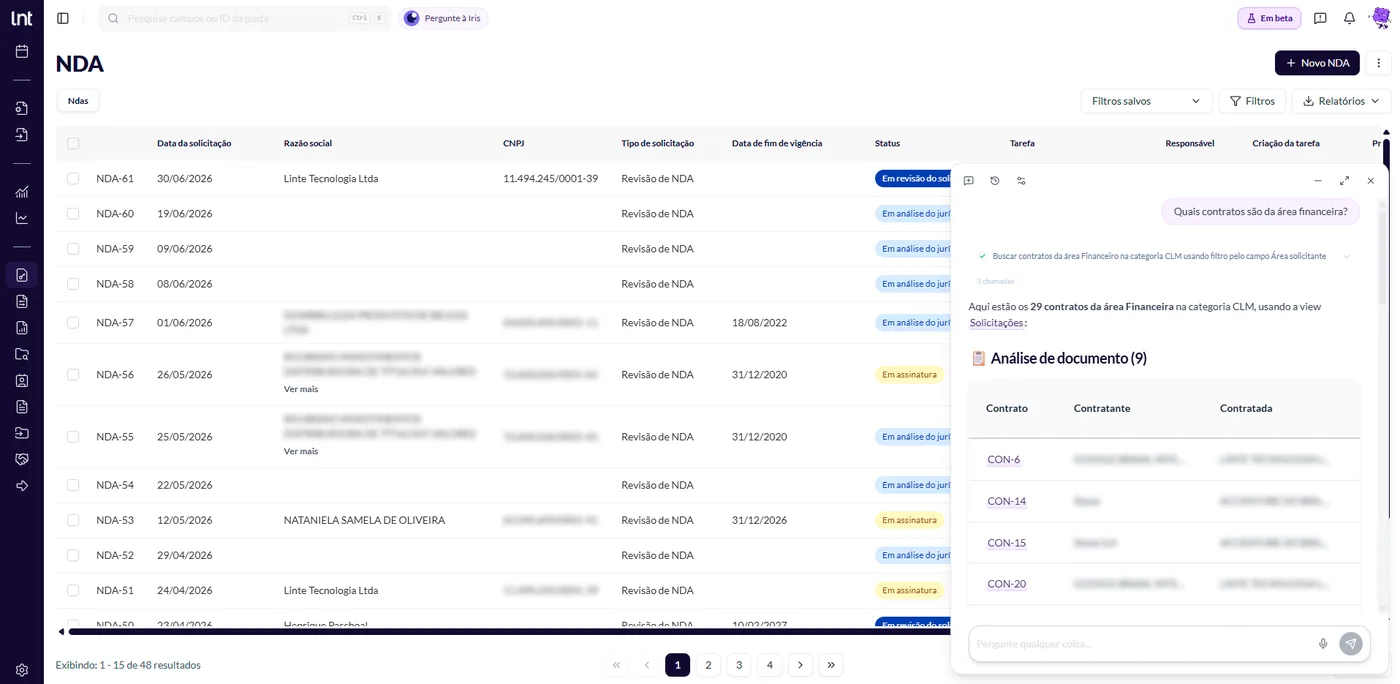Go to page 3

[739, 665]
